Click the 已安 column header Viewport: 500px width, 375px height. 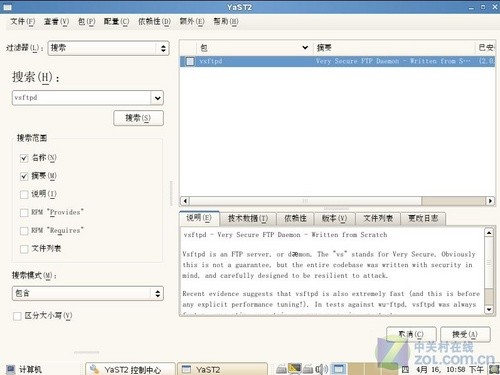(486, 48)
